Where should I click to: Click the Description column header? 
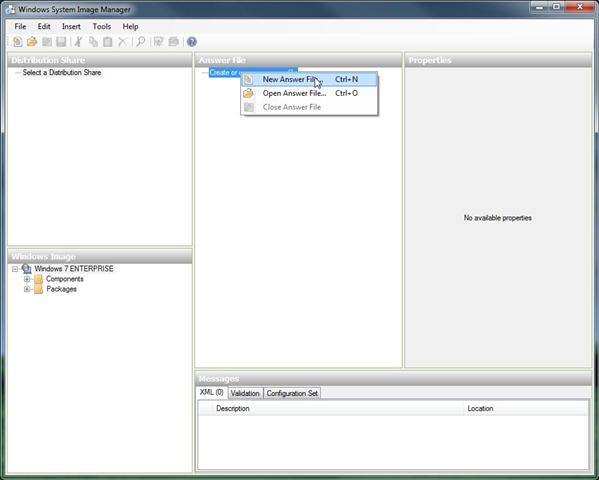pyautogui.click(x=233, y=409)
